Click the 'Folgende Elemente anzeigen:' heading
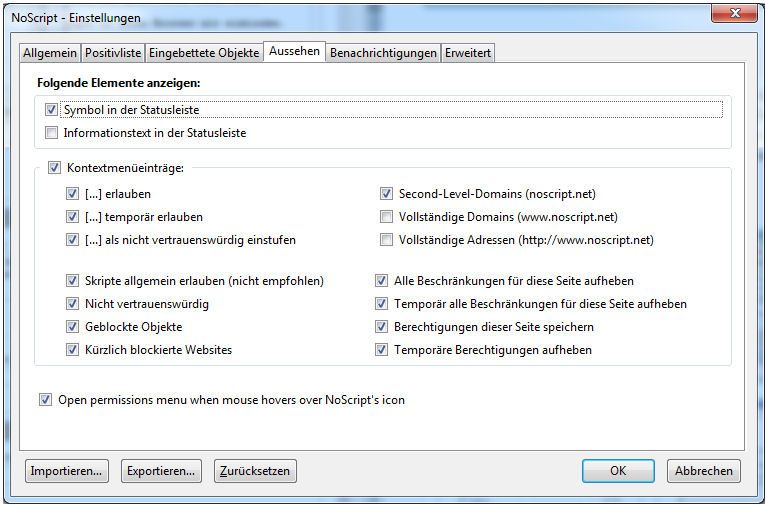 tap(119, 83)
